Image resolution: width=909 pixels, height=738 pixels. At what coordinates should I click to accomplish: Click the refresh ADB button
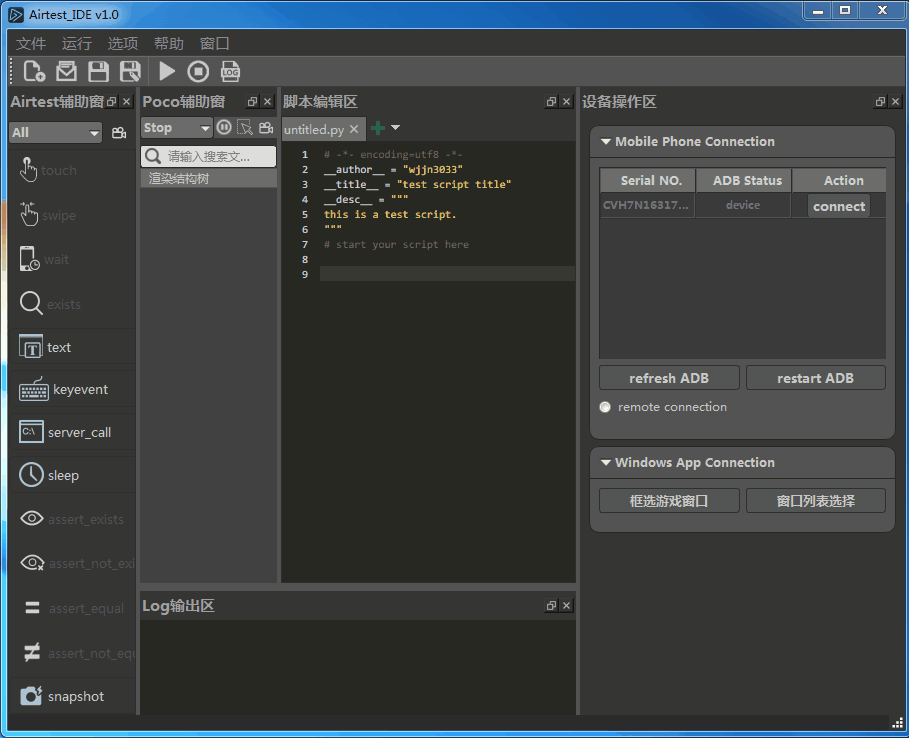pyautogui.click(x=669, y=378)
